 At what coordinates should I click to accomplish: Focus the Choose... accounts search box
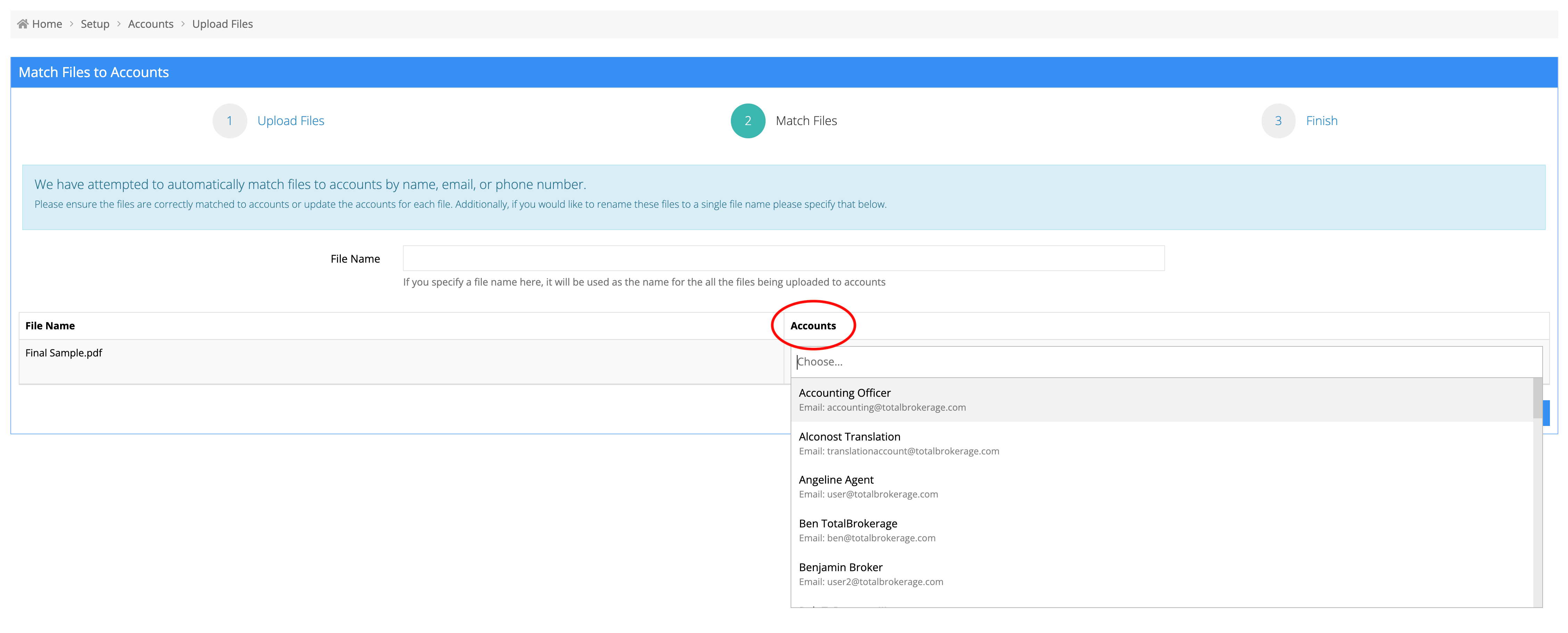click(x=1166, y=362)
